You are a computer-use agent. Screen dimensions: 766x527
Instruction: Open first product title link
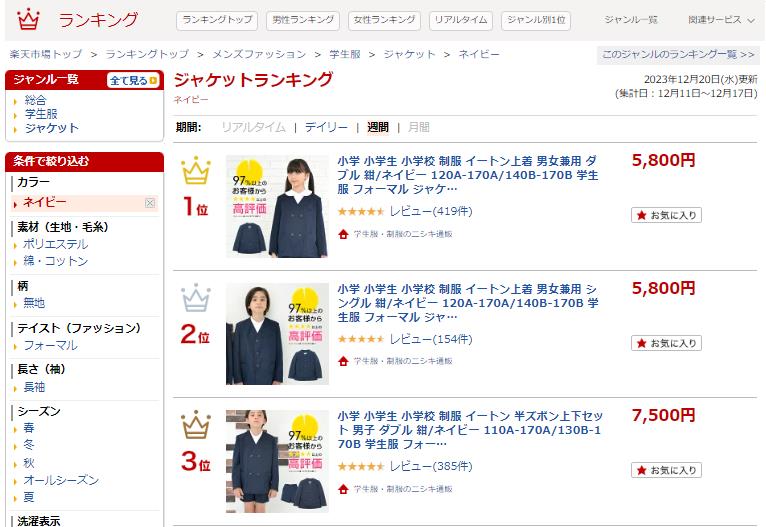click(468, 175)
